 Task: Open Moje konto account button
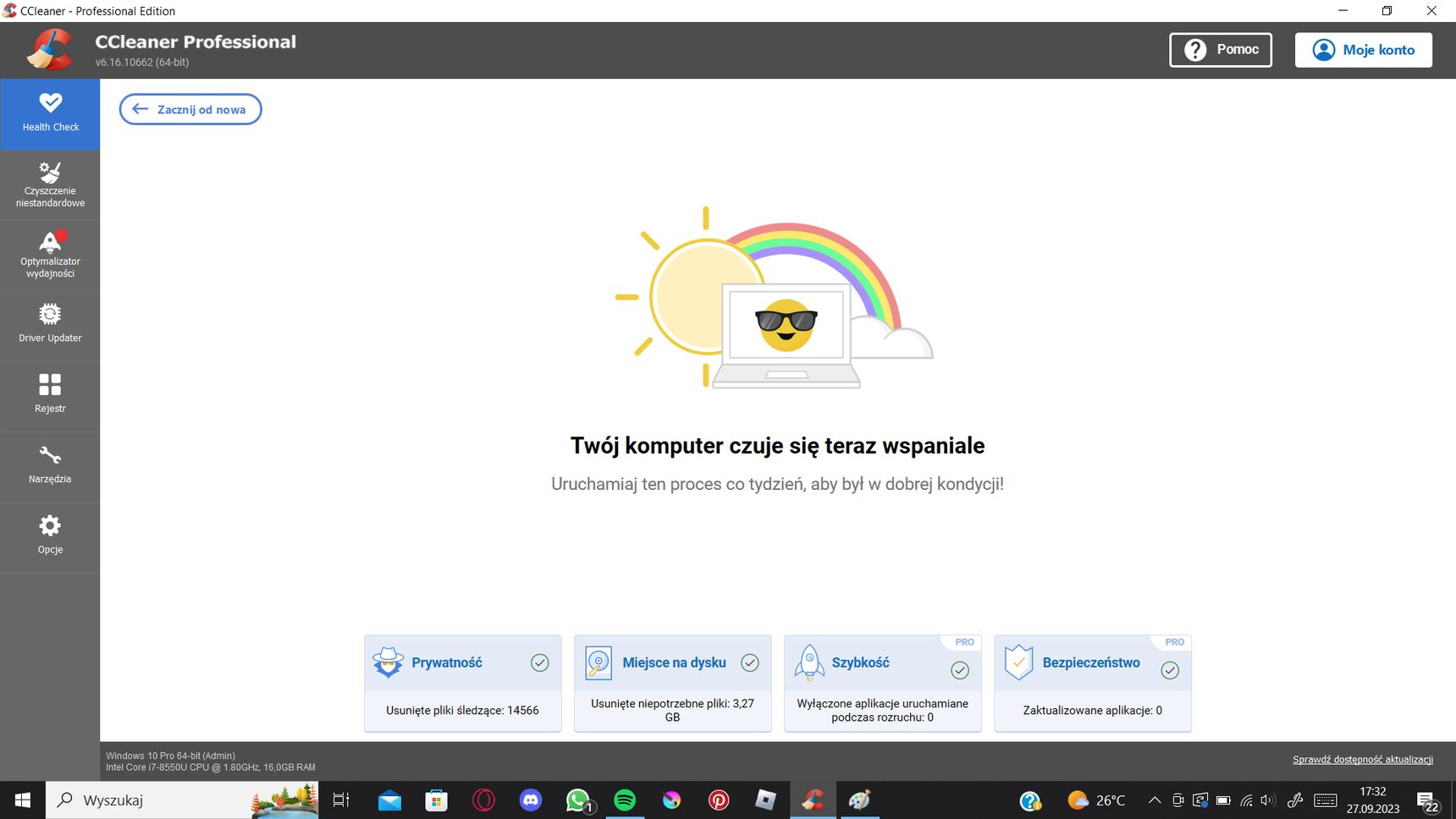click(x=1364, y=50)
